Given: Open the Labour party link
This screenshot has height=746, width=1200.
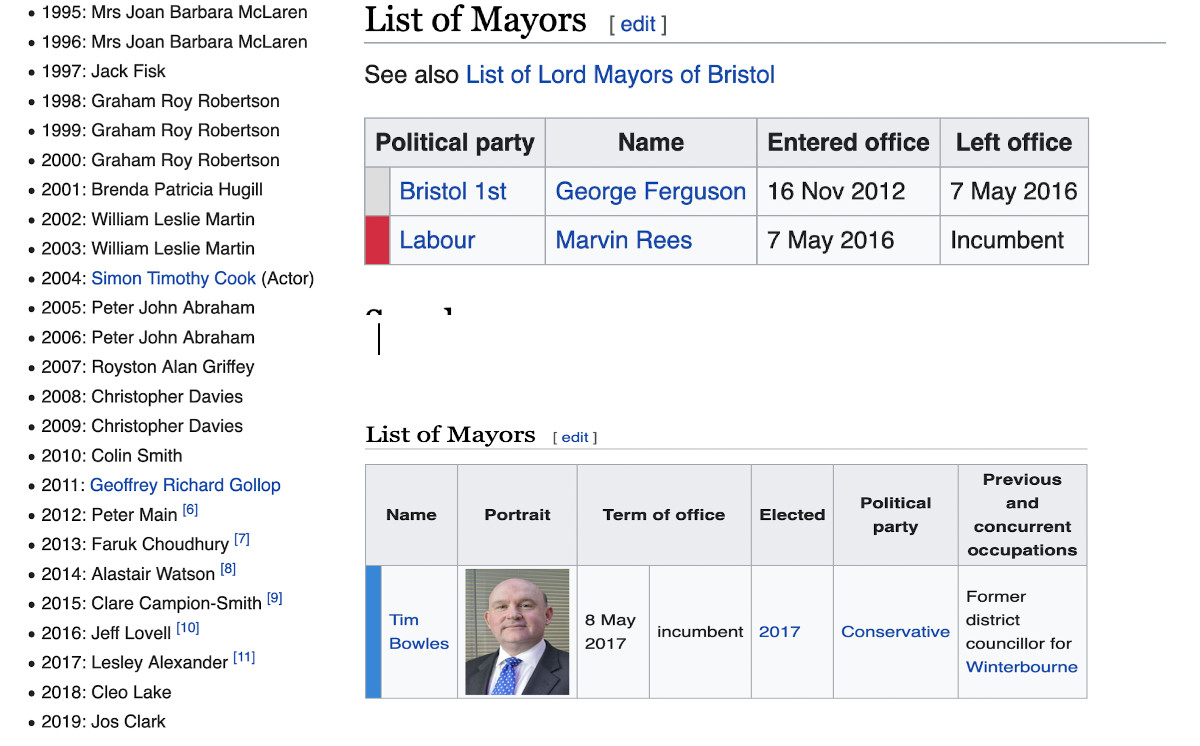Looking at the screenshot, I should (437, 240).
